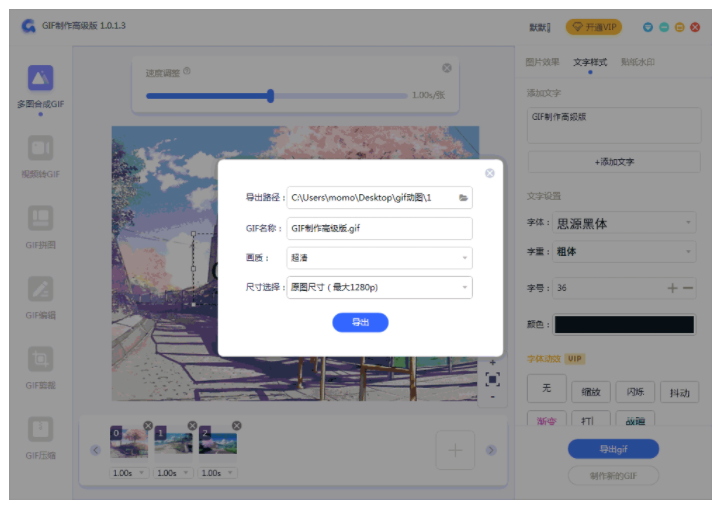720x510 pixels.
Task: Open the duration dropdown under frame 2
Action: [218, 473]
